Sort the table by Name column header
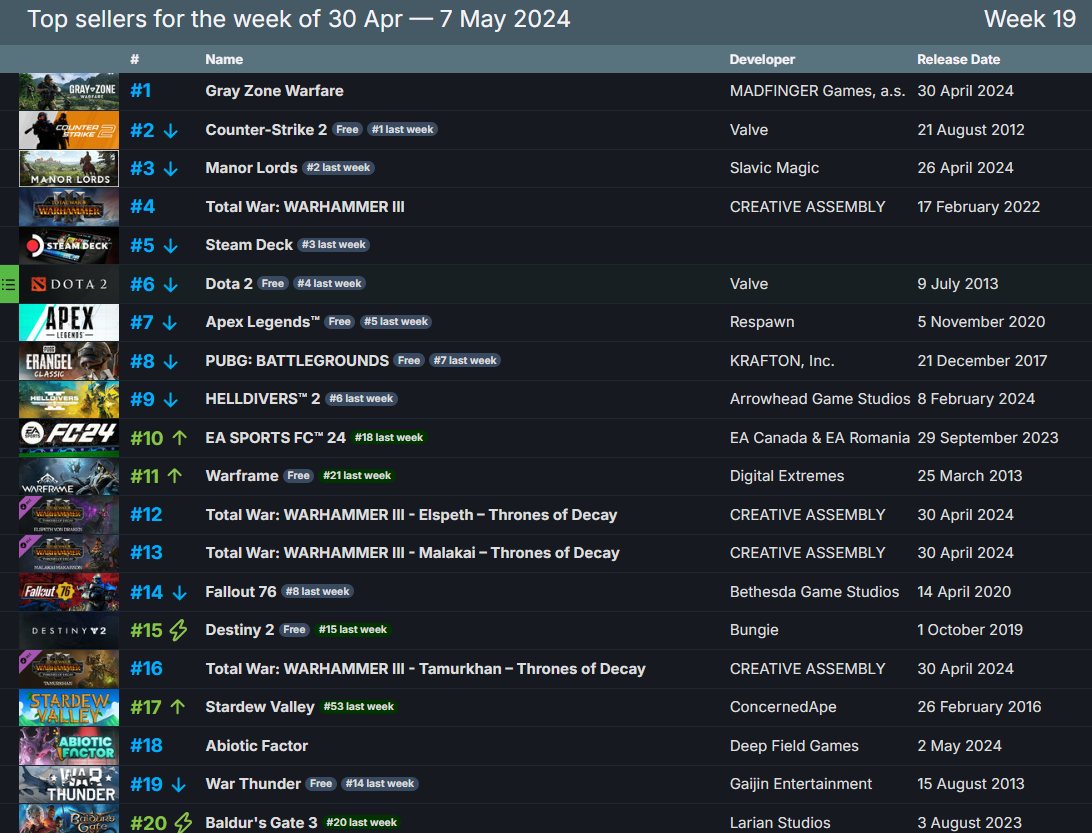 224,60
